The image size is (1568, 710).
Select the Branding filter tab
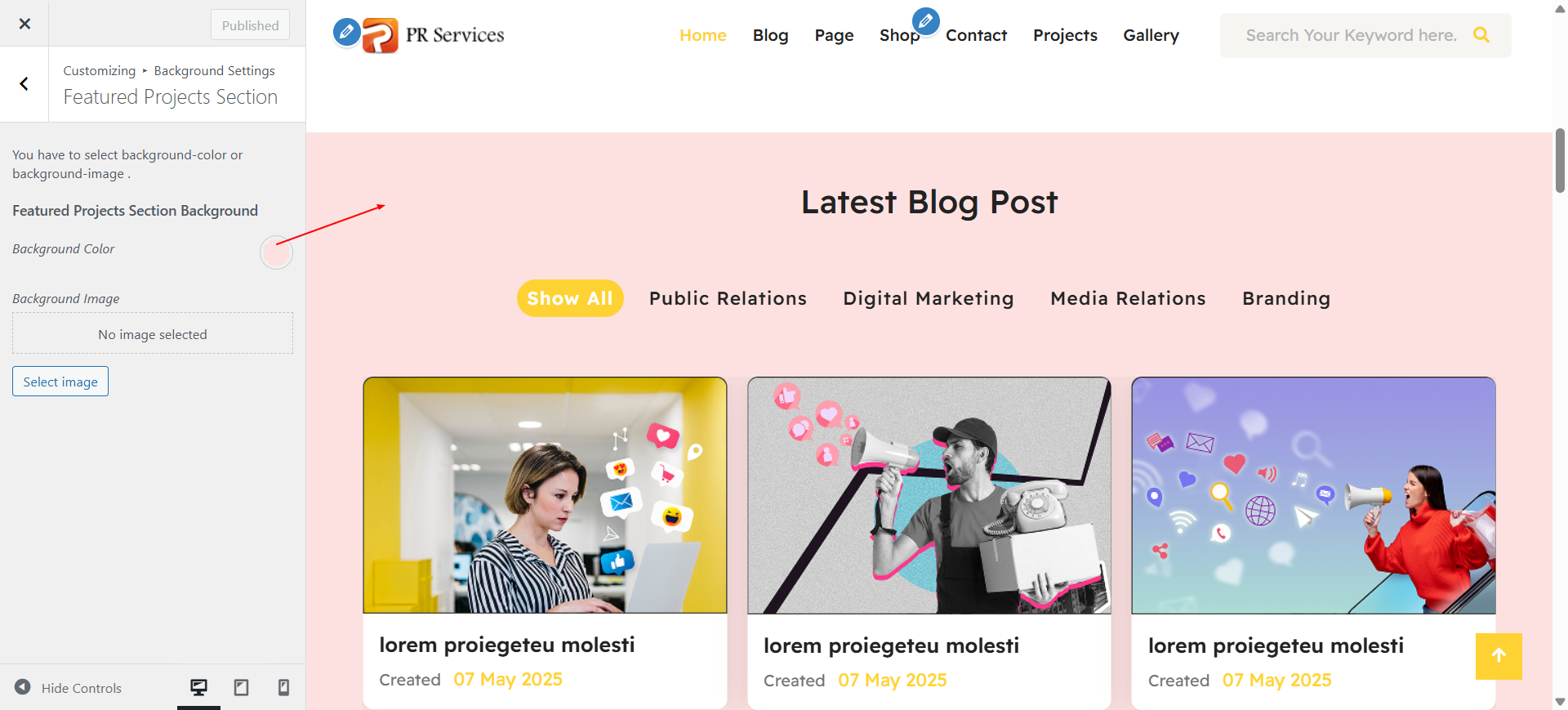tap(1286, 298)
